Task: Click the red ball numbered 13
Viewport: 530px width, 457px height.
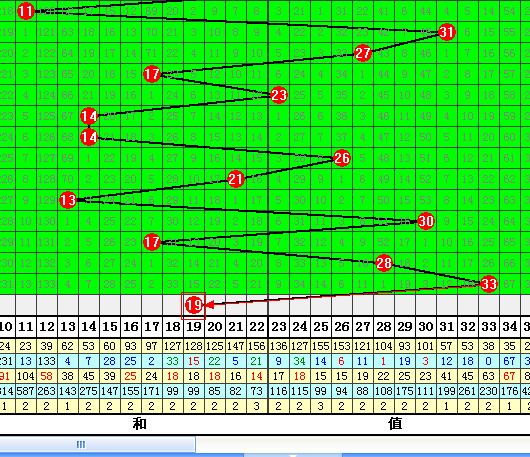Action: (68, 200)
